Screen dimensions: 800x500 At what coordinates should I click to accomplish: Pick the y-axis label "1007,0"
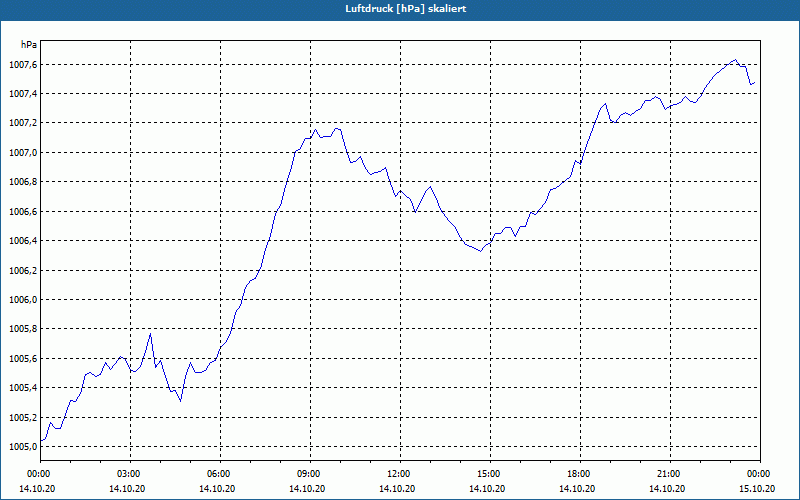23,153
